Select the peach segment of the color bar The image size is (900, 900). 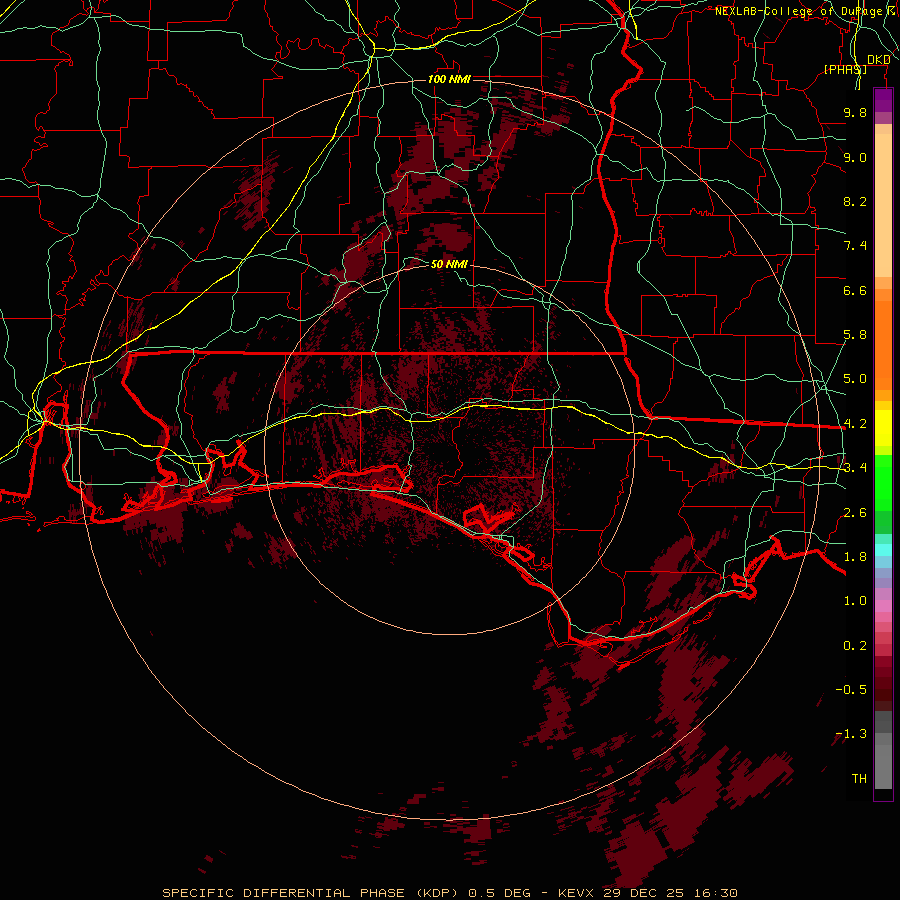883,205
